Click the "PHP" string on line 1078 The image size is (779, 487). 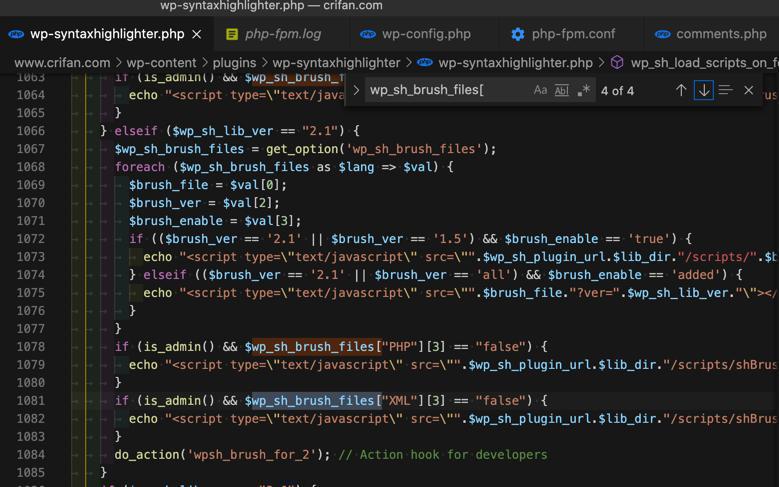click(399, 347)
